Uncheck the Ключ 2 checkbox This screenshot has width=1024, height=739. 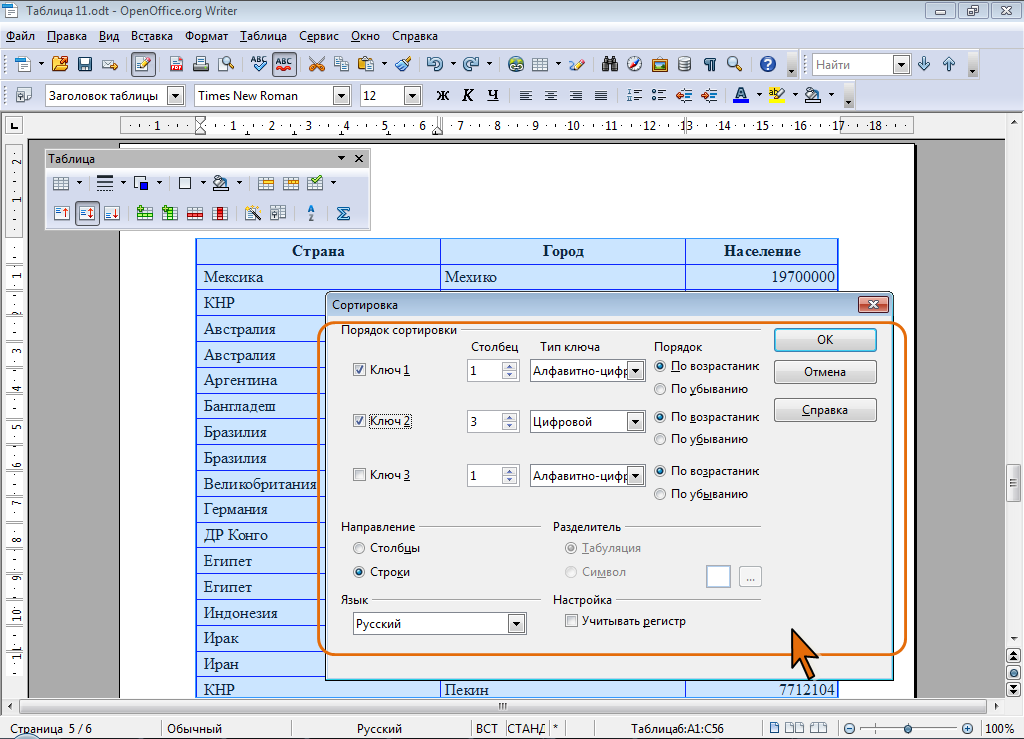[x=359, y=420]
